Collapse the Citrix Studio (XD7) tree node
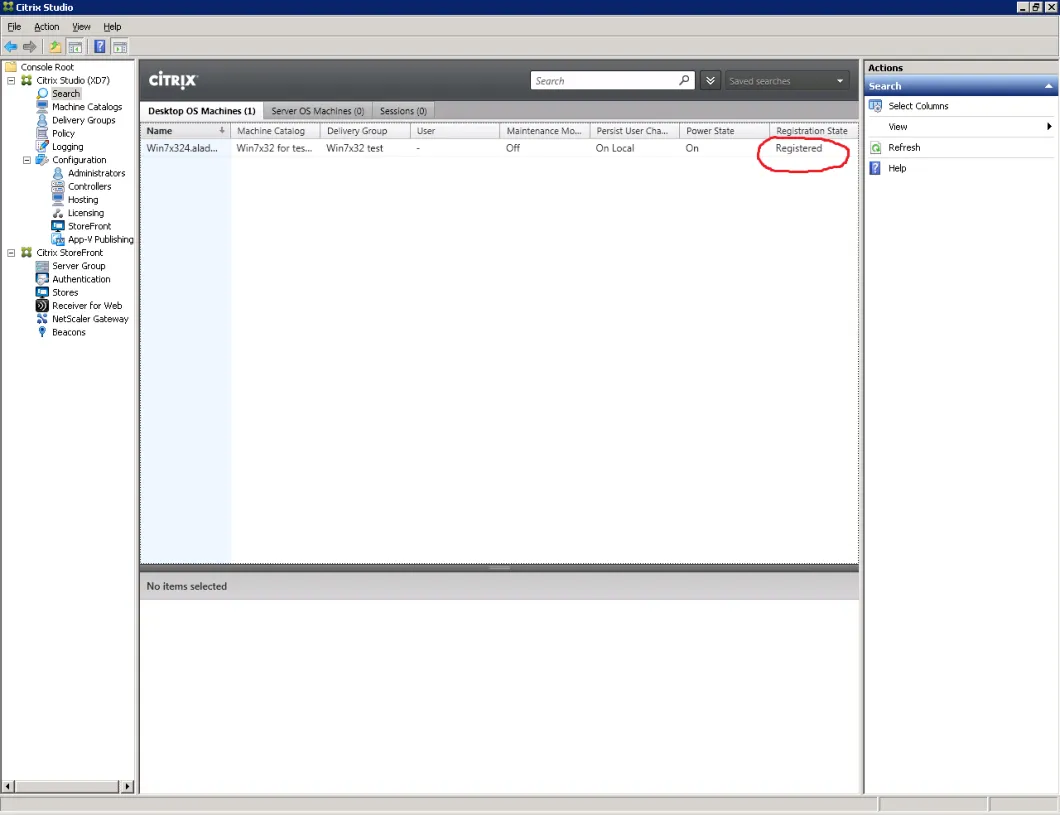Screen dimensions: 1060x815 click(x=11, y=80)
